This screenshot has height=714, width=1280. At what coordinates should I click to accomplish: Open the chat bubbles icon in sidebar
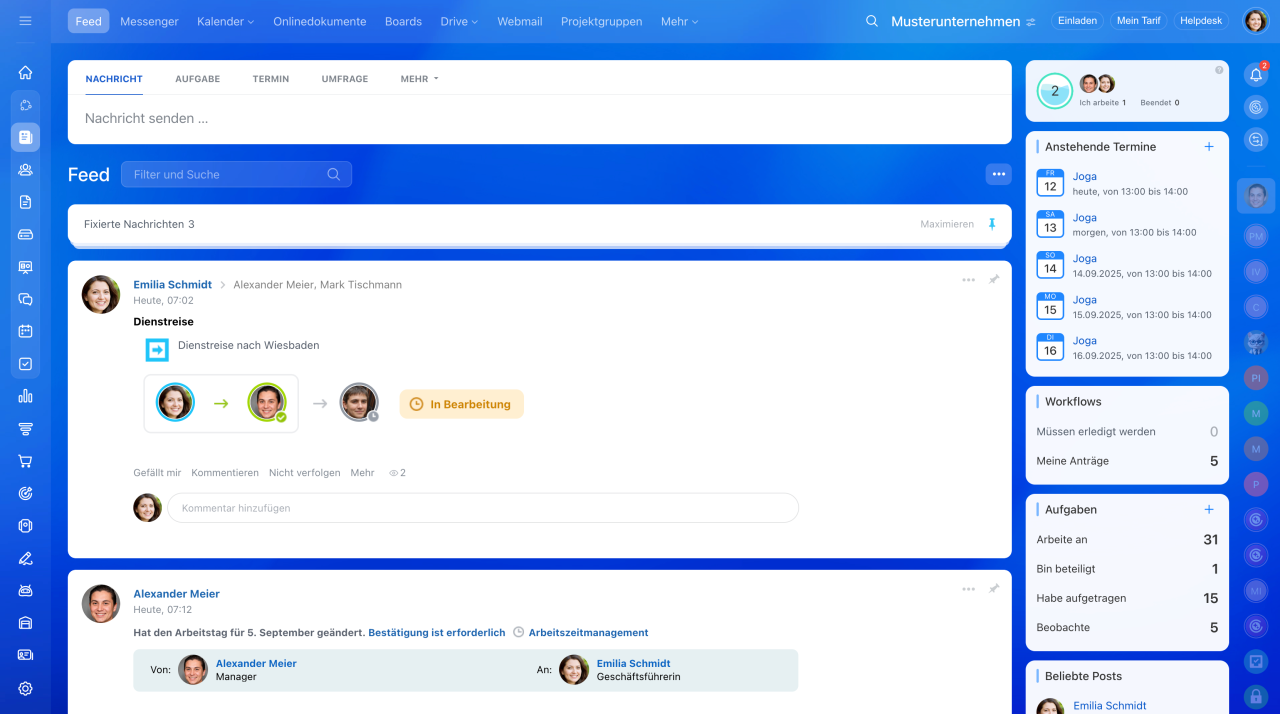25,299
